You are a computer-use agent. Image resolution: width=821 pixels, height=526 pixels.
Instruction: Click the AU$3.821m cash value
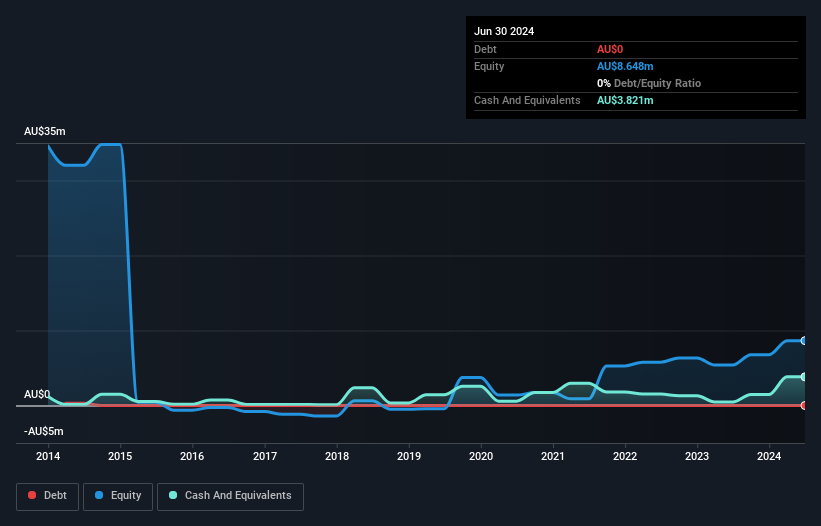625,100
